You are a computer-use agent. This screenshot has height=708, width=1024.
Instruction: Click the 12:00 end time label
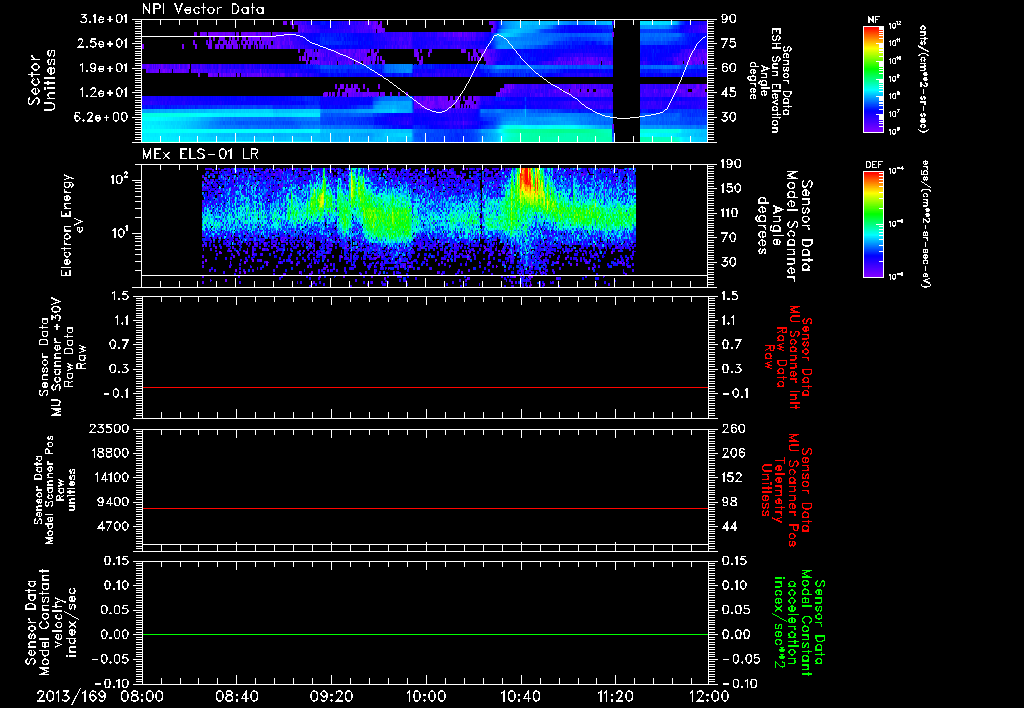click(x=709, y=696)
